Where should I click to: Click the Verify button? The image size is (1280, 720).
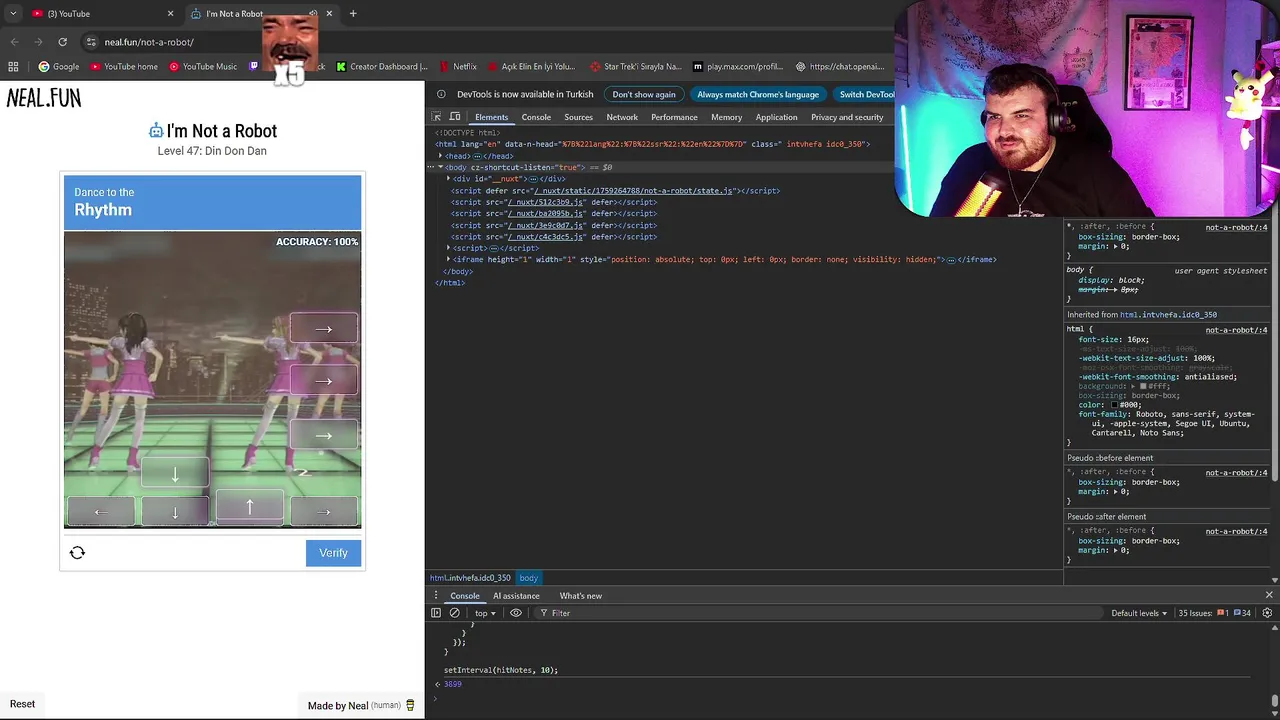pos(333,553)
